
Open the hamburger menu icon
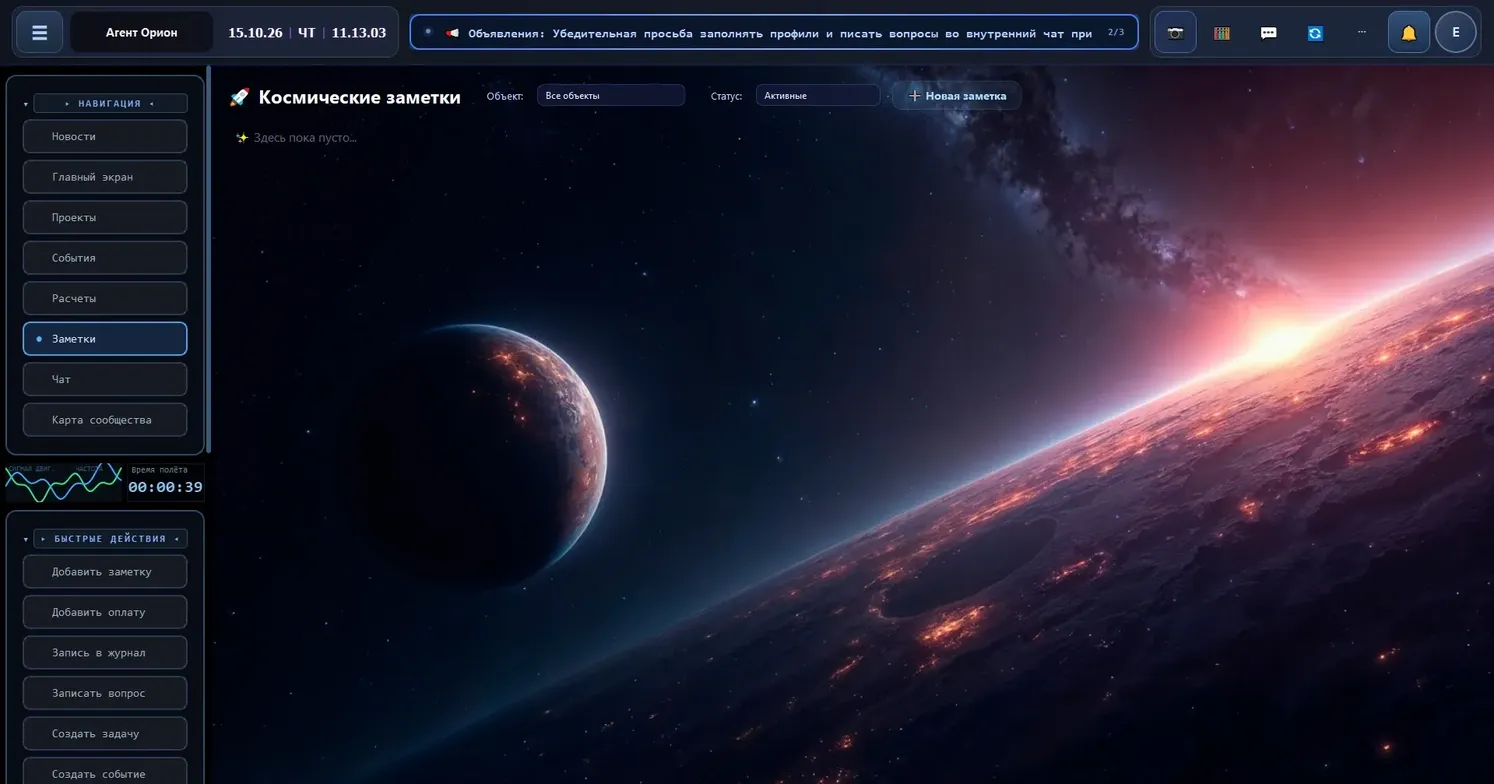(40, 33)
